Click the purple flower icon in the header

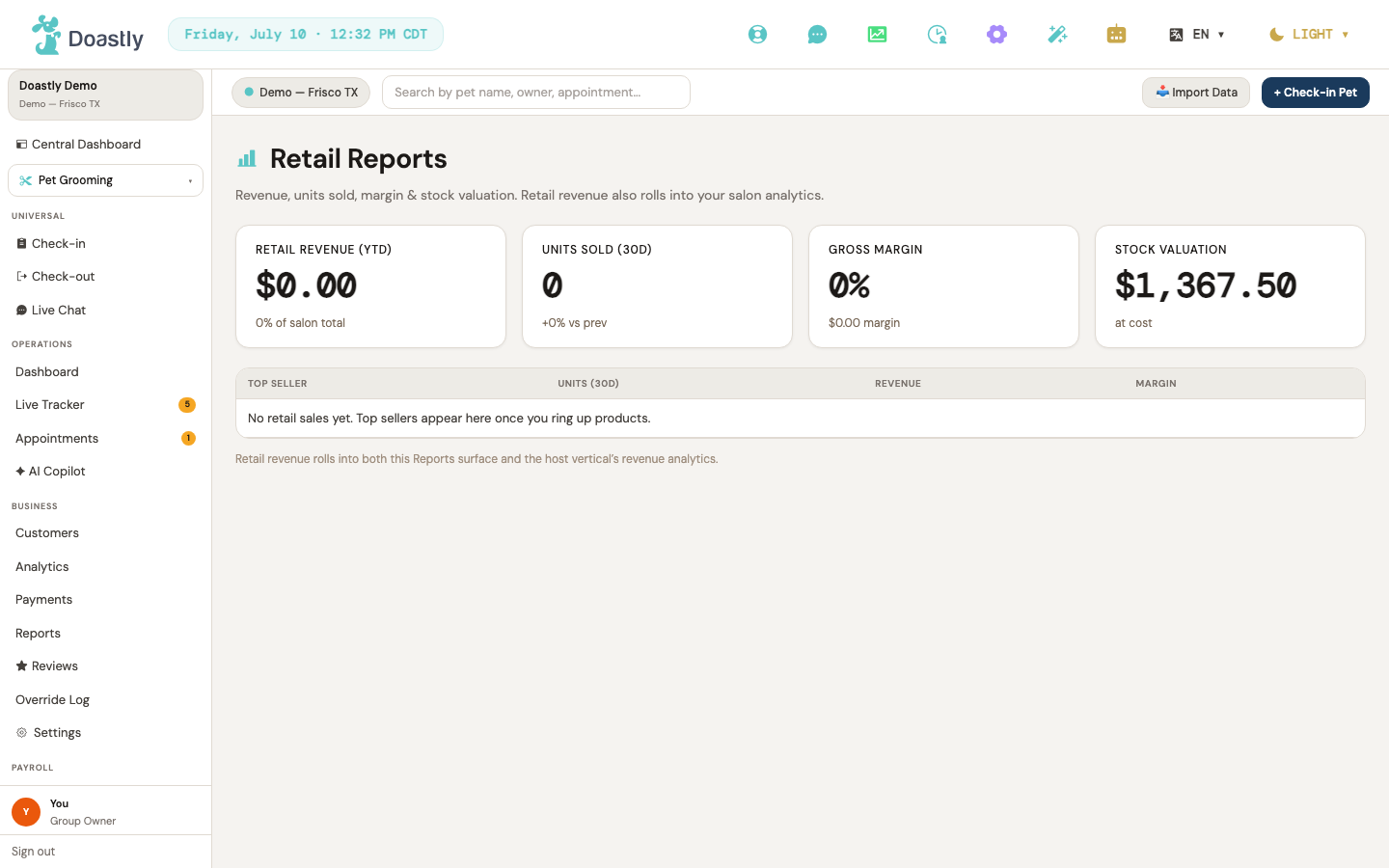(x=996, y=35)
